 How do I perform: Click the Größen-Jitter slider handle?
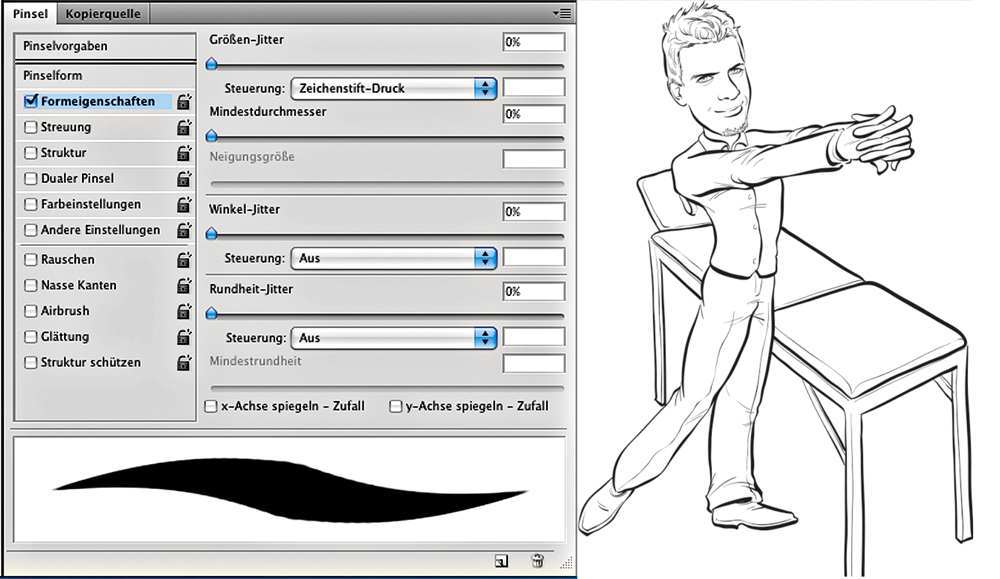pyautogui.click(x=212, y=64)
